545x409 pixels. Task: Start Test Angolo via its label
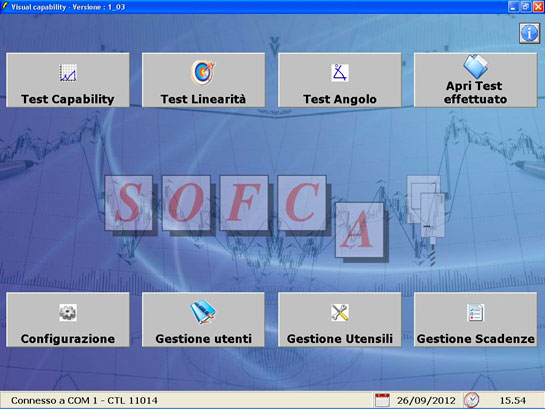[340, 99]
